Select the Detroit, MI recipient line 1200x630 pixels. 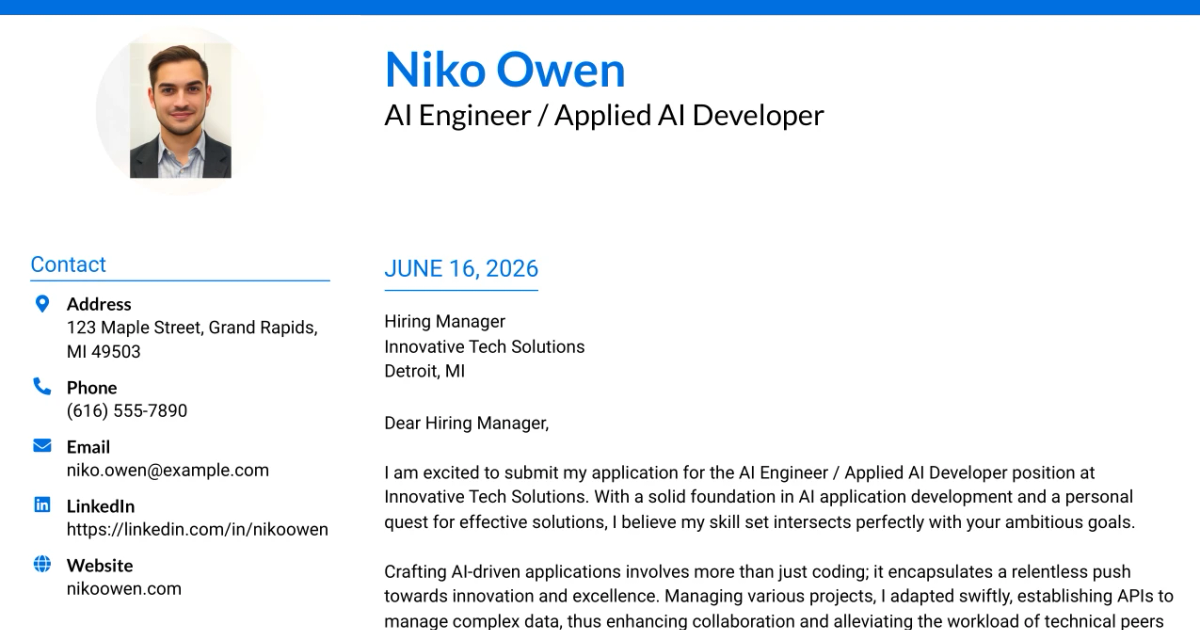click(x=425, y=371)
